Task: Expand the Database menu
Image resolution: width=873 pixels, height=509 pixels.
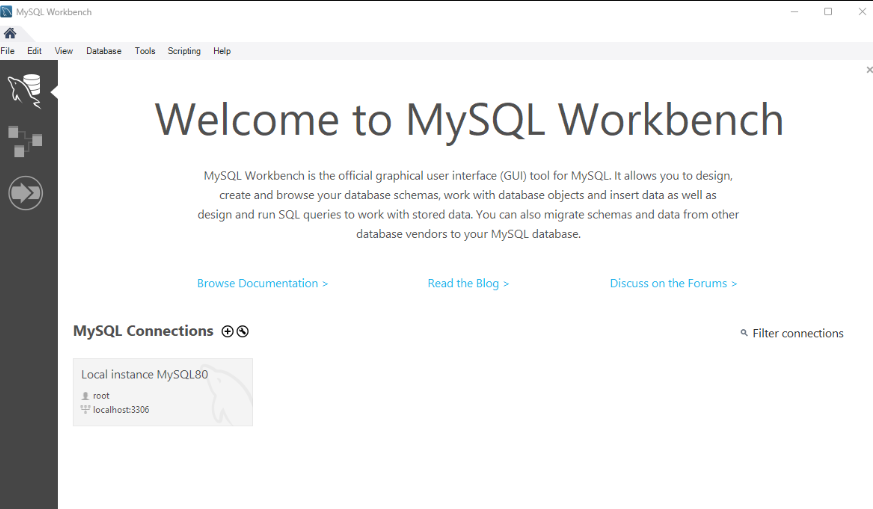Action: point(103,51)
